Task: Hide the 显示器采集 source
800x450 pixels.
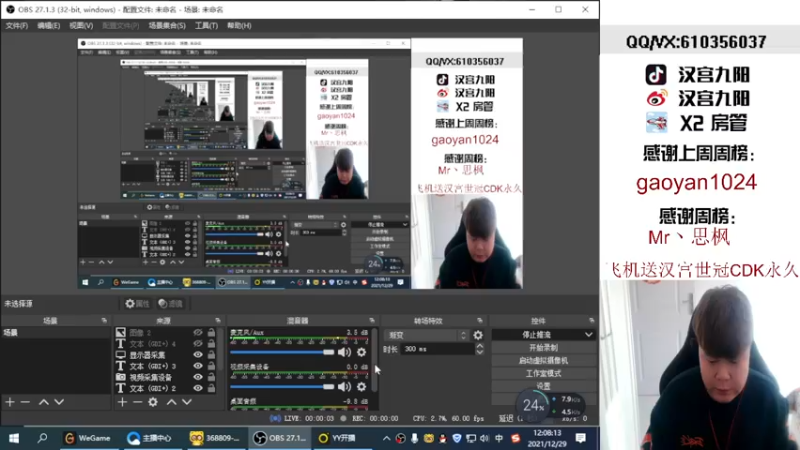Action: click(198, 355)
